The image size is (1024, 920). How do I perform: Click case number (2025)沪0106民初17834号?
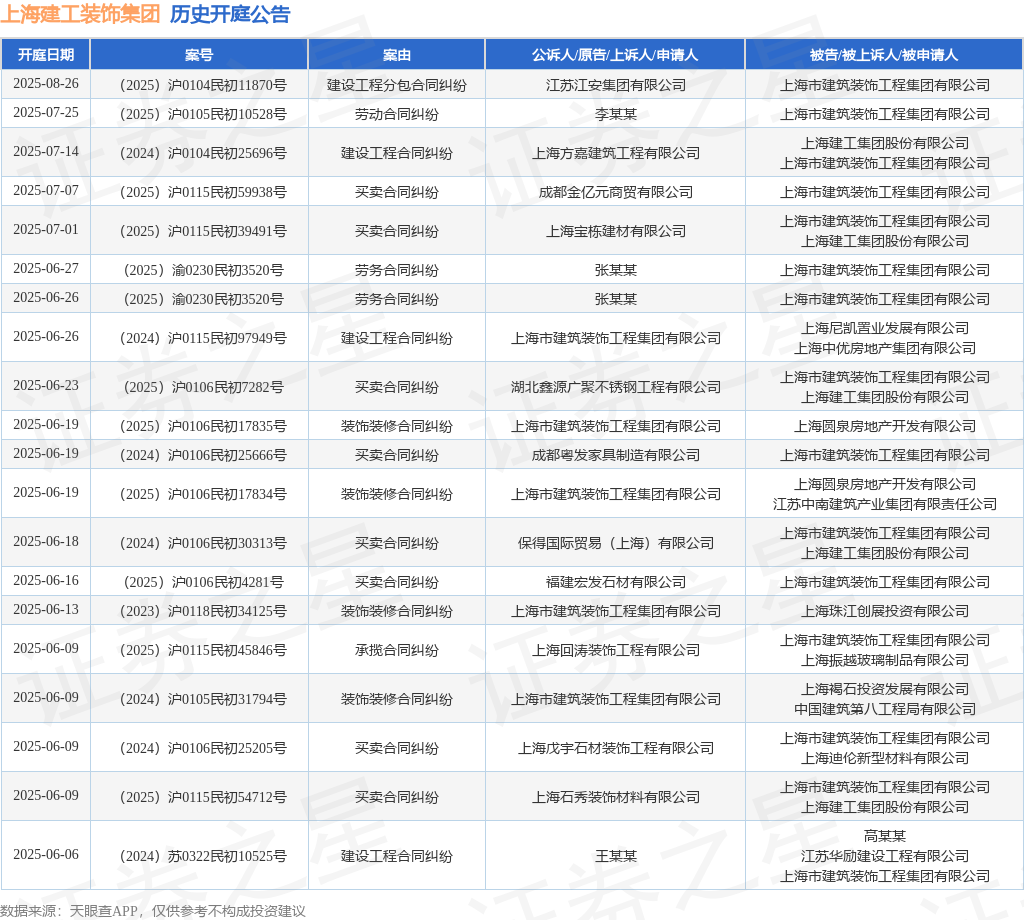tap(203, 494)
